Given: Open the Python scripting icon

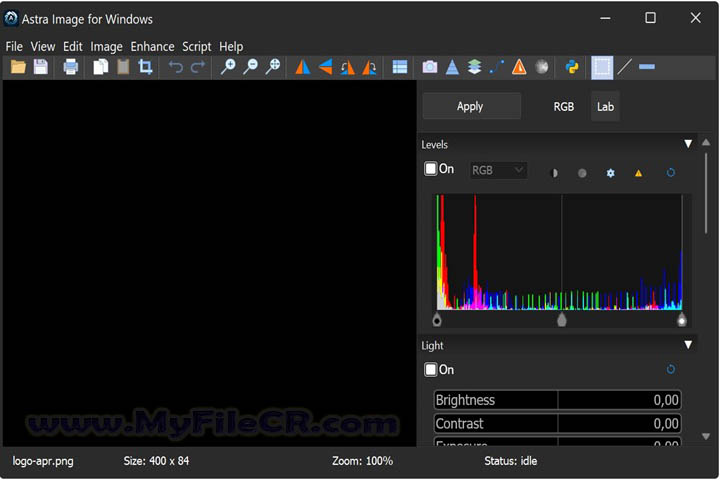Looking at the screenshot, I should 572,67.
